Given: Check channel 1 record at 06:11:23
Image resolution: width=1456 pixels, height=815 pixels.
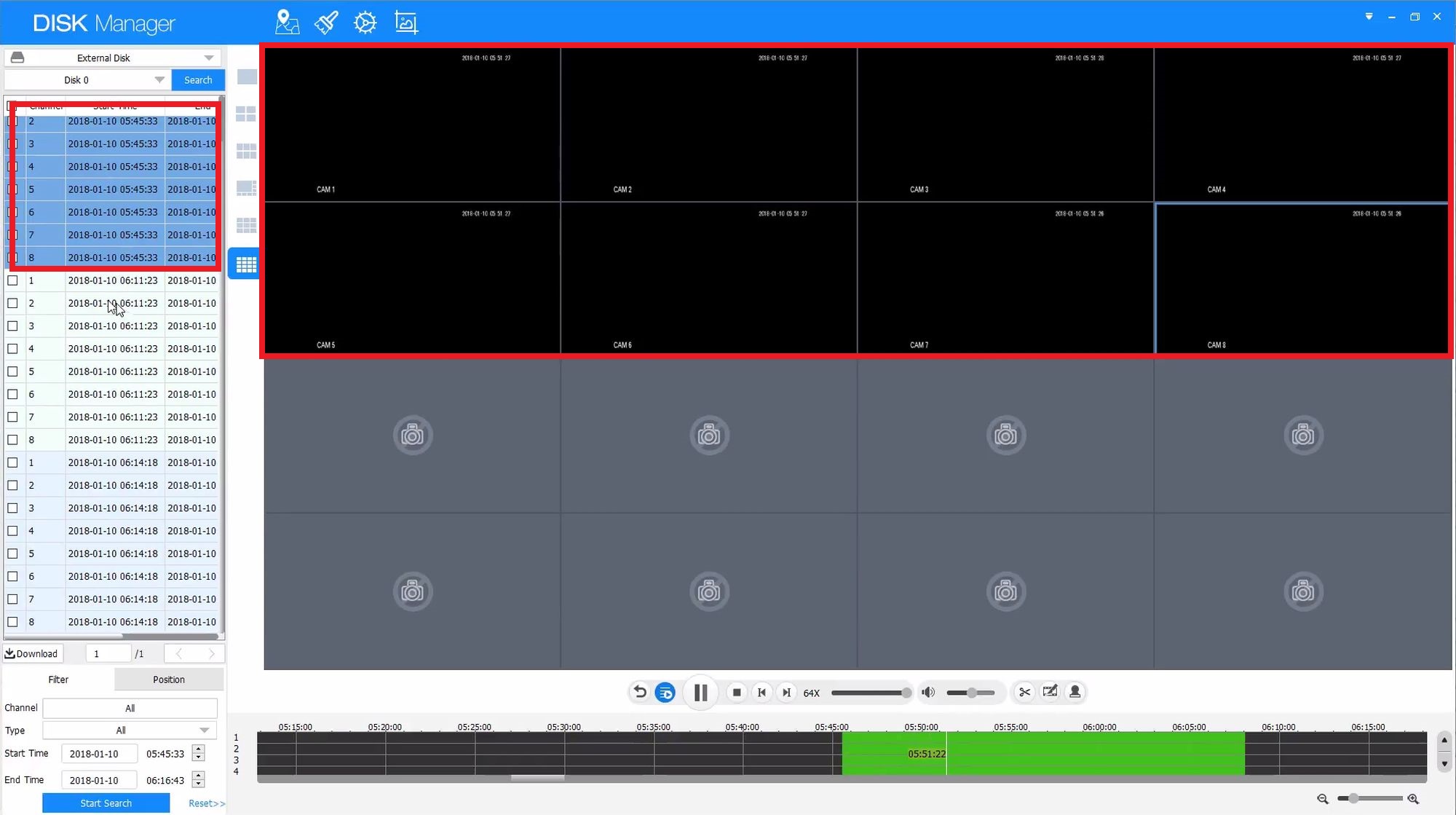Looking at the screenshot, I should click(x=12, y=280).
